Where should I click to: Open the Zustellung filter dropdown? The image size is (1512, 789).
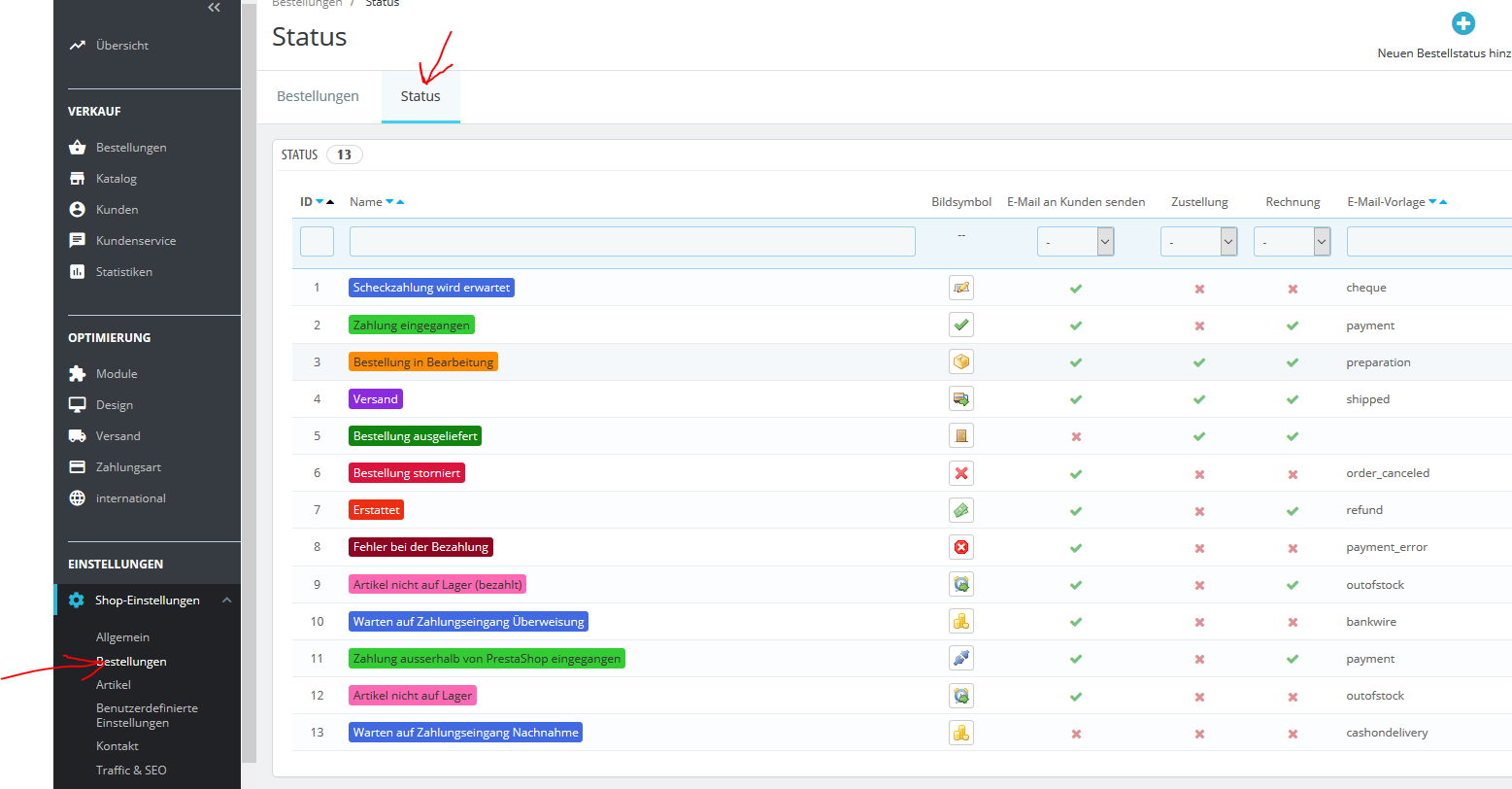(x=1199, y=242)
